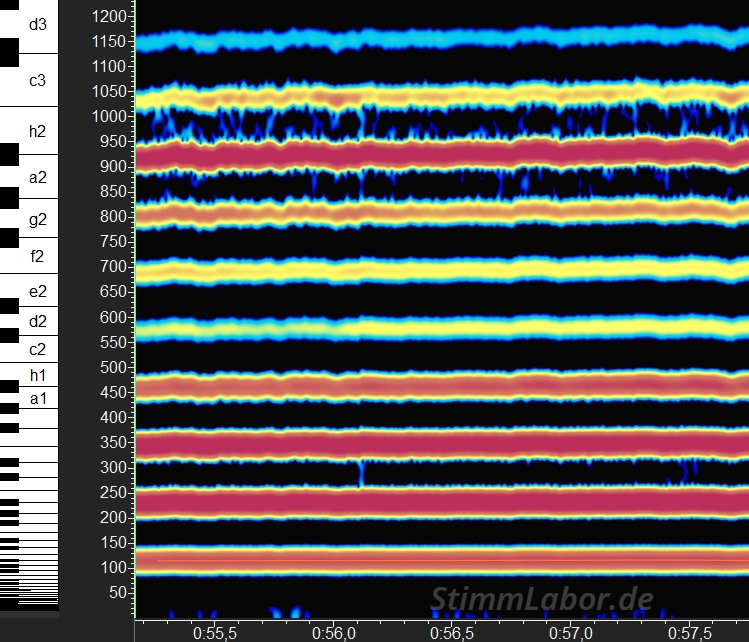The image size is (749, 642).
Task: Click the 0:57,5 mark on the timeline
Action: click(x=691, y=633)
